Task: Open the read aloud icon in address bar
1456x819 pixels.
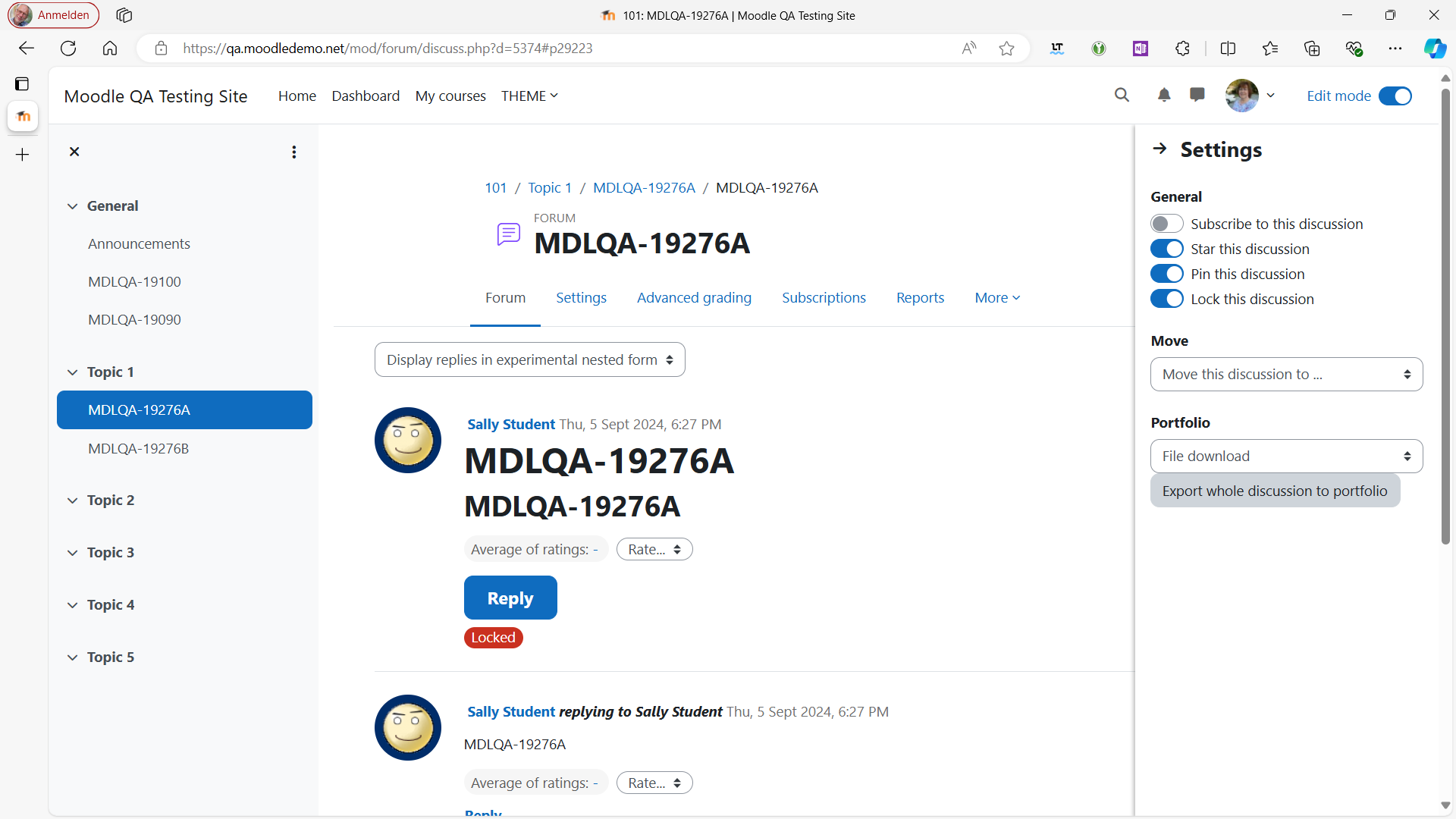Action: pos(969,49)
